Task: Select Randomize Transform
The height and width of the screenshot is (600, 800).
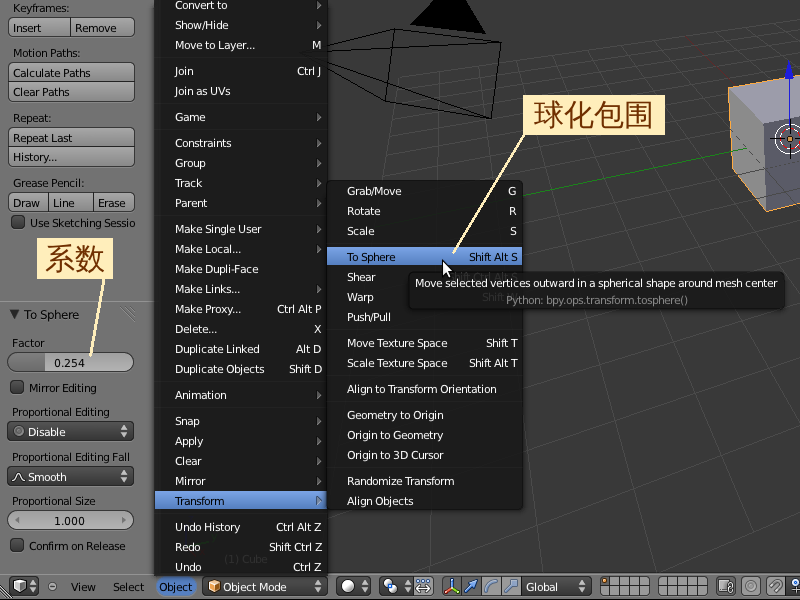Action: click(x=424, y=481)
